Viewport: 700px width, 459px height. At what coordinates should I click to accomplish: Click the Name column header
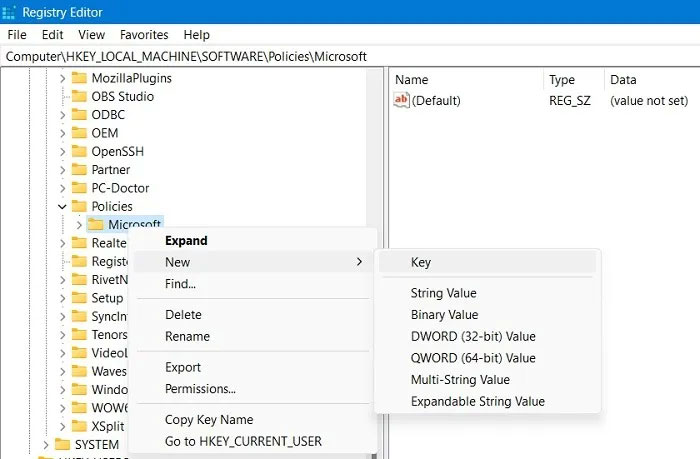click(412, 80)
